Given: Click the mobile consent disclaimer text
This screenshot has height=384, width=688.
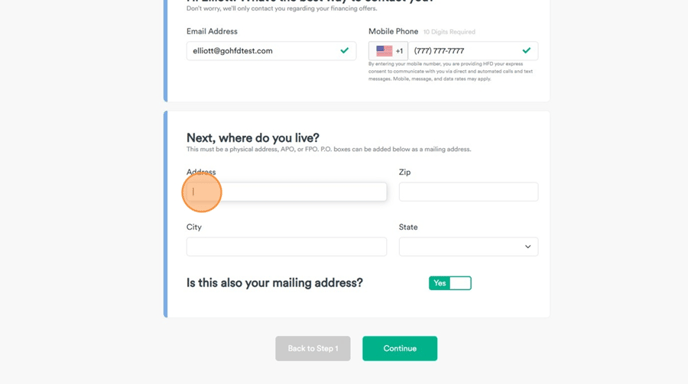Looking at the screenshot, I should [451, 72].
